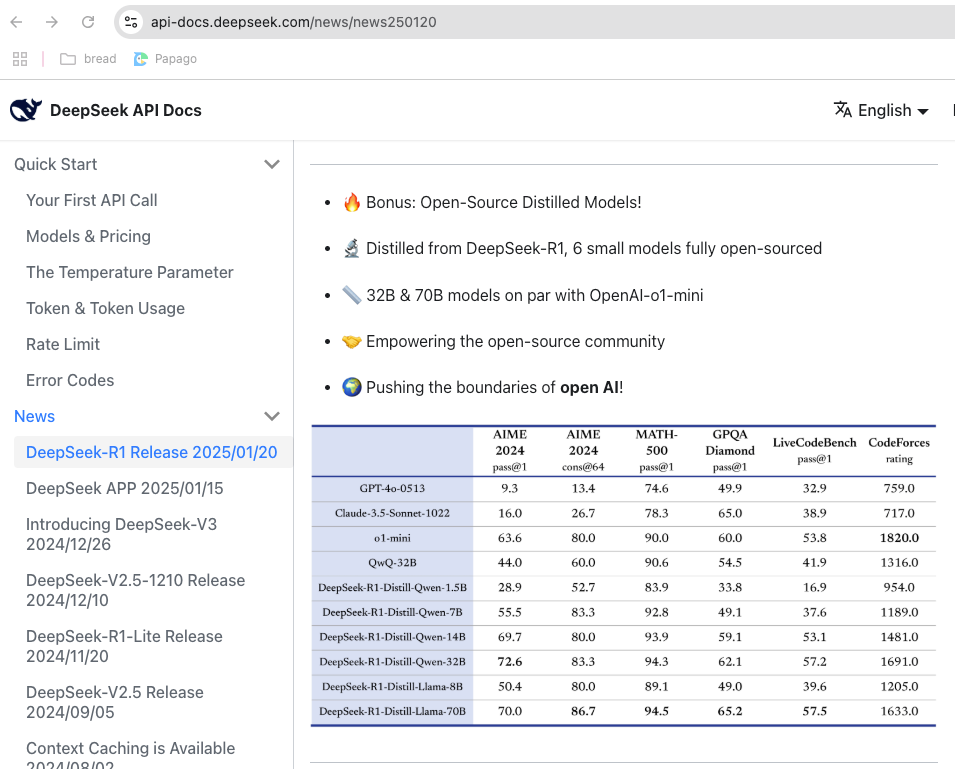Click bold 'open AI' text
The width and height of the screenshot is (955, 769).
click(589, 387)
